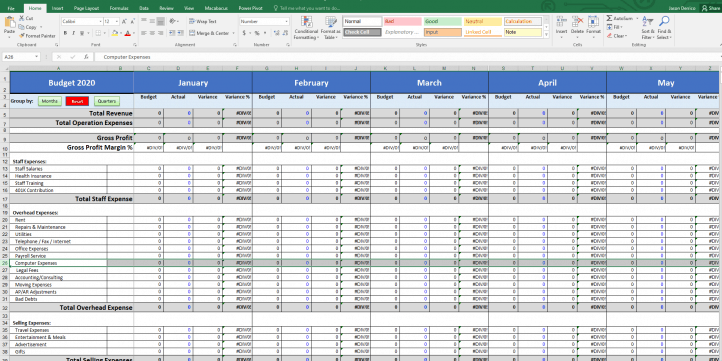Toggle Align Right in ribbon
Viewport: 722px width, 361px height.
pos(160,33)
